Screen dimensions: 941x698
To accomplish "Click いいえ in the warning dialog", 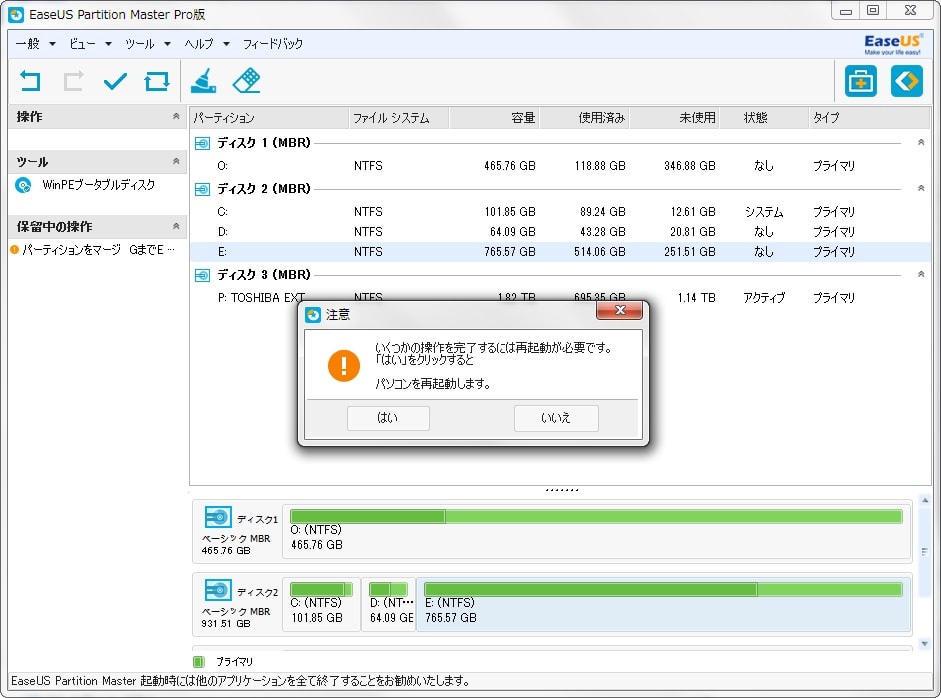I will (x=556, y=418).
